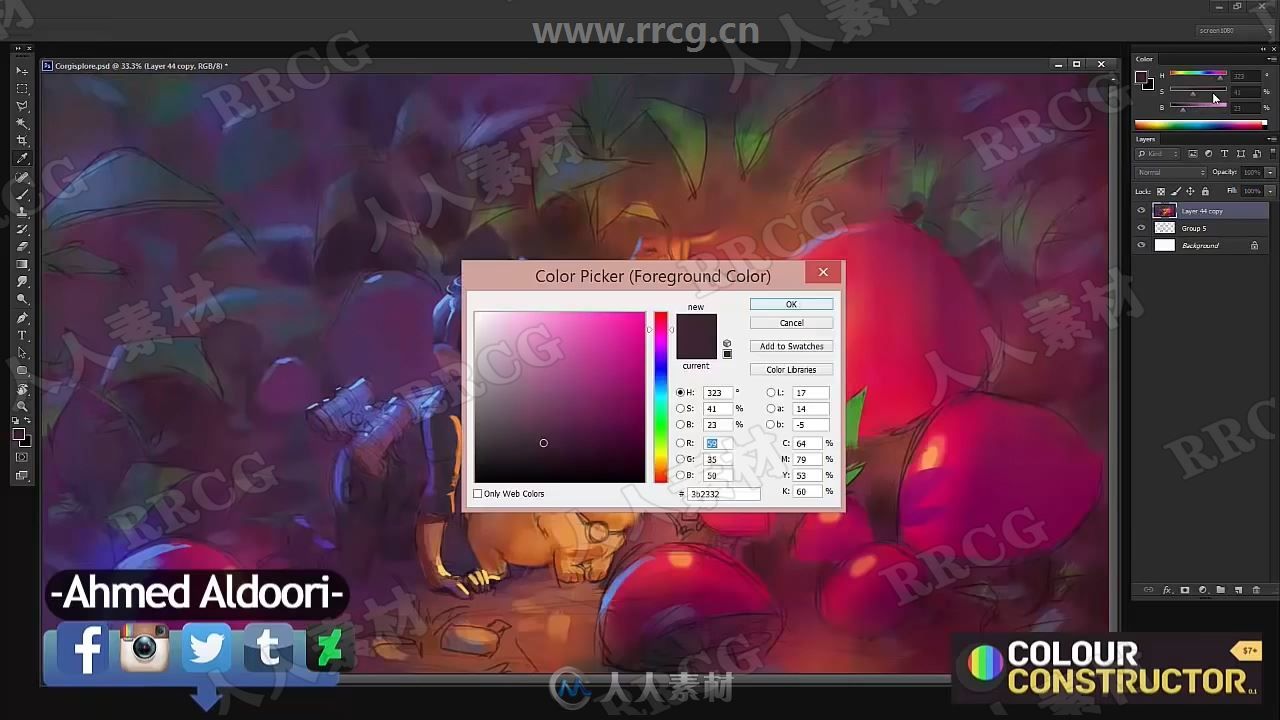Select the Eyedropper tool

point(22,158)
